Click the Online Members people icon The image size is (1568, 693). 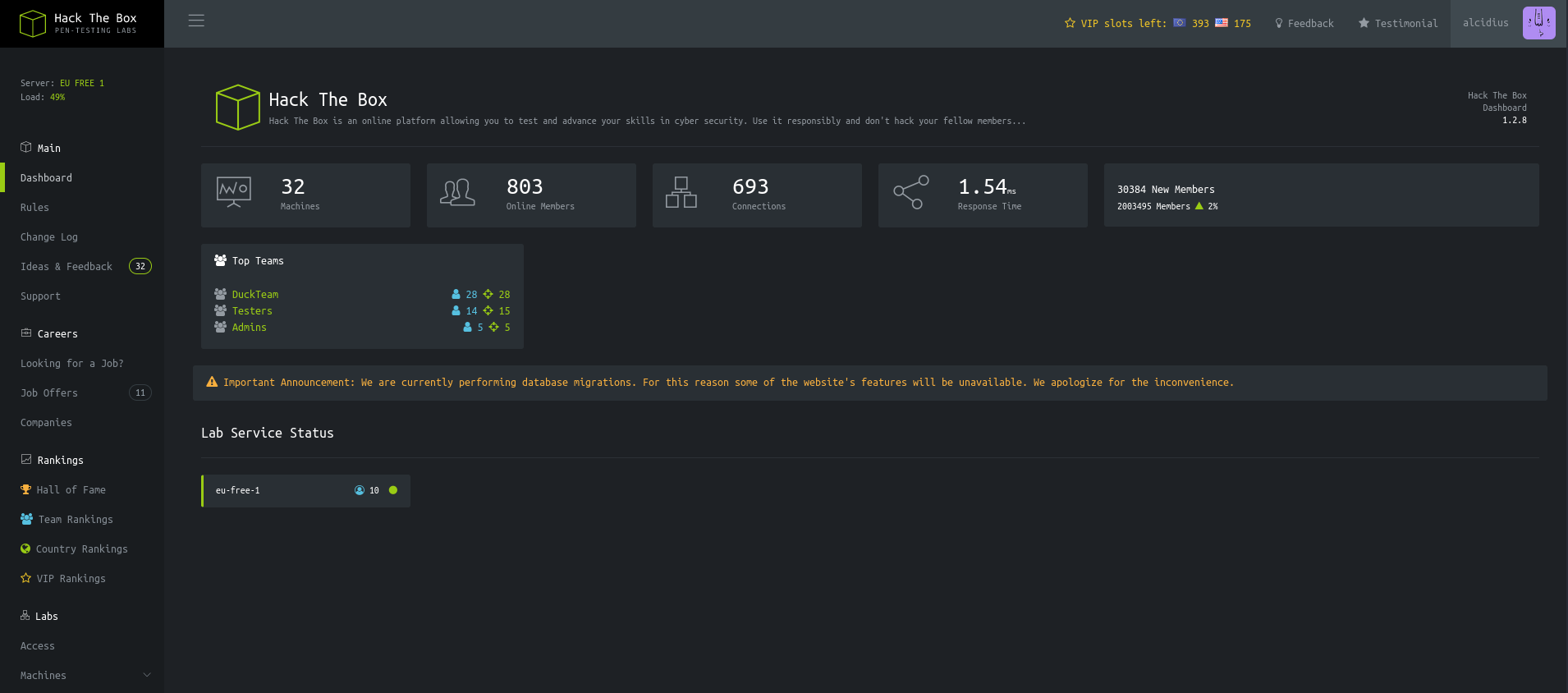click(x=457, y=192)
